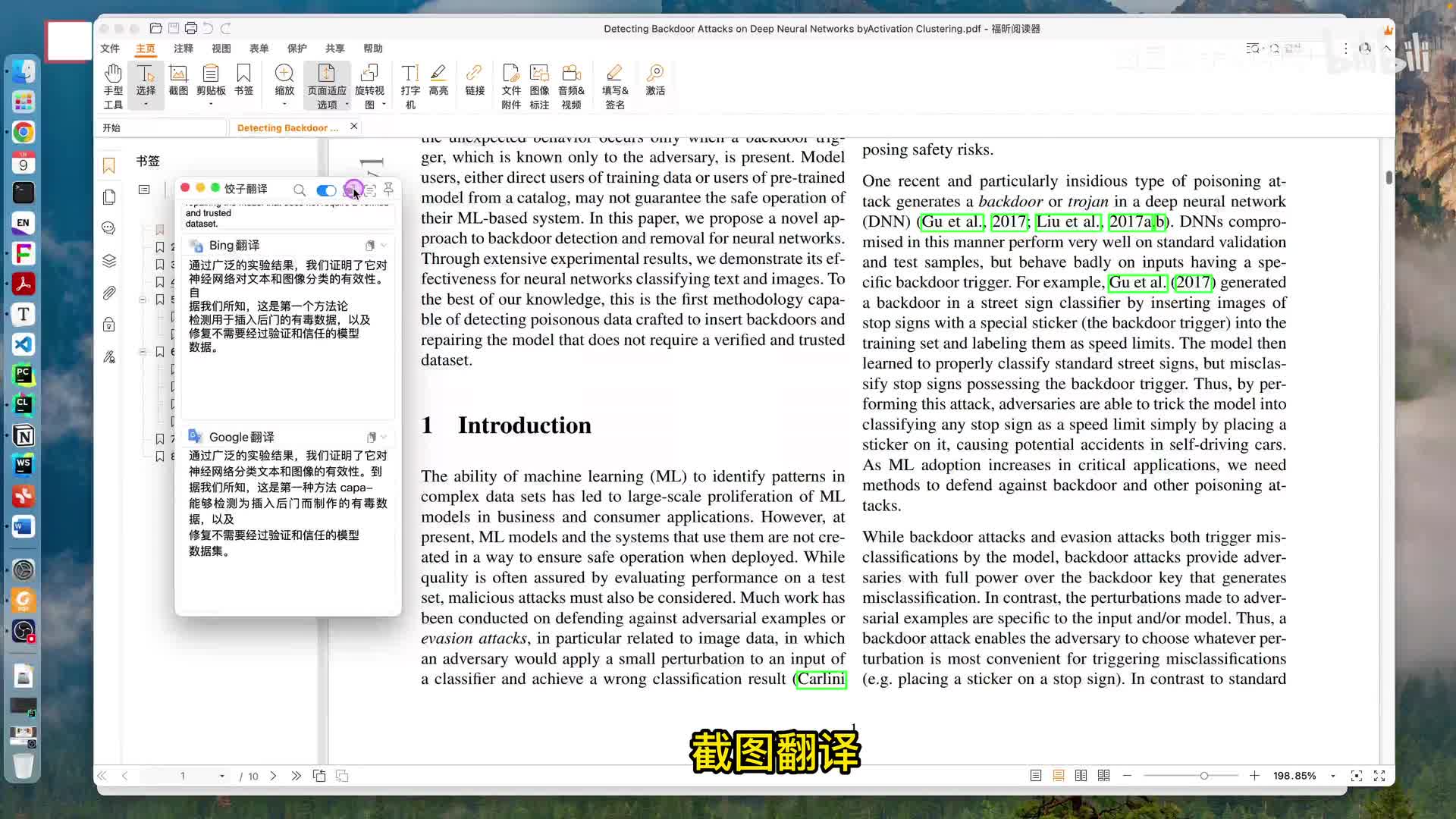
Task: Enable facing pages view mode
Action: pyautogui.click(x=1081, y=776)
